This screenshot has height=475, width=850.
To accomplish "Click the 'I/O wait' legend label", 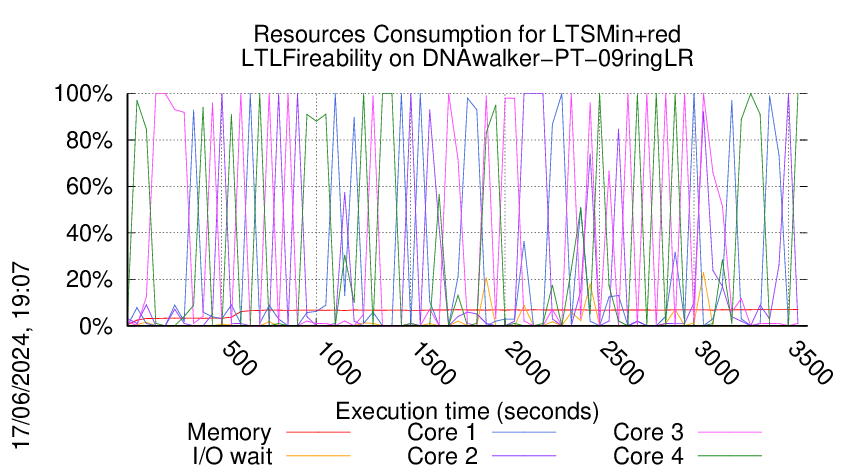I will 232,456.
